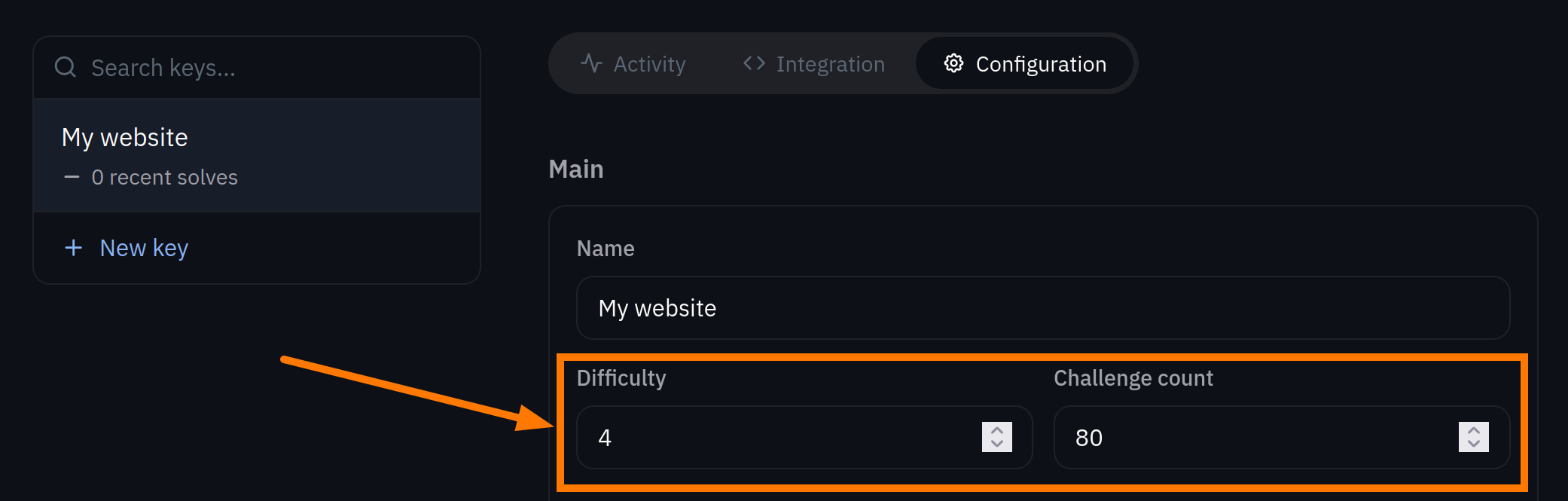Click the Difficulty stepper control
Image resolution: width=1568 pixels, height=501 pixels.
pos(996,437)
